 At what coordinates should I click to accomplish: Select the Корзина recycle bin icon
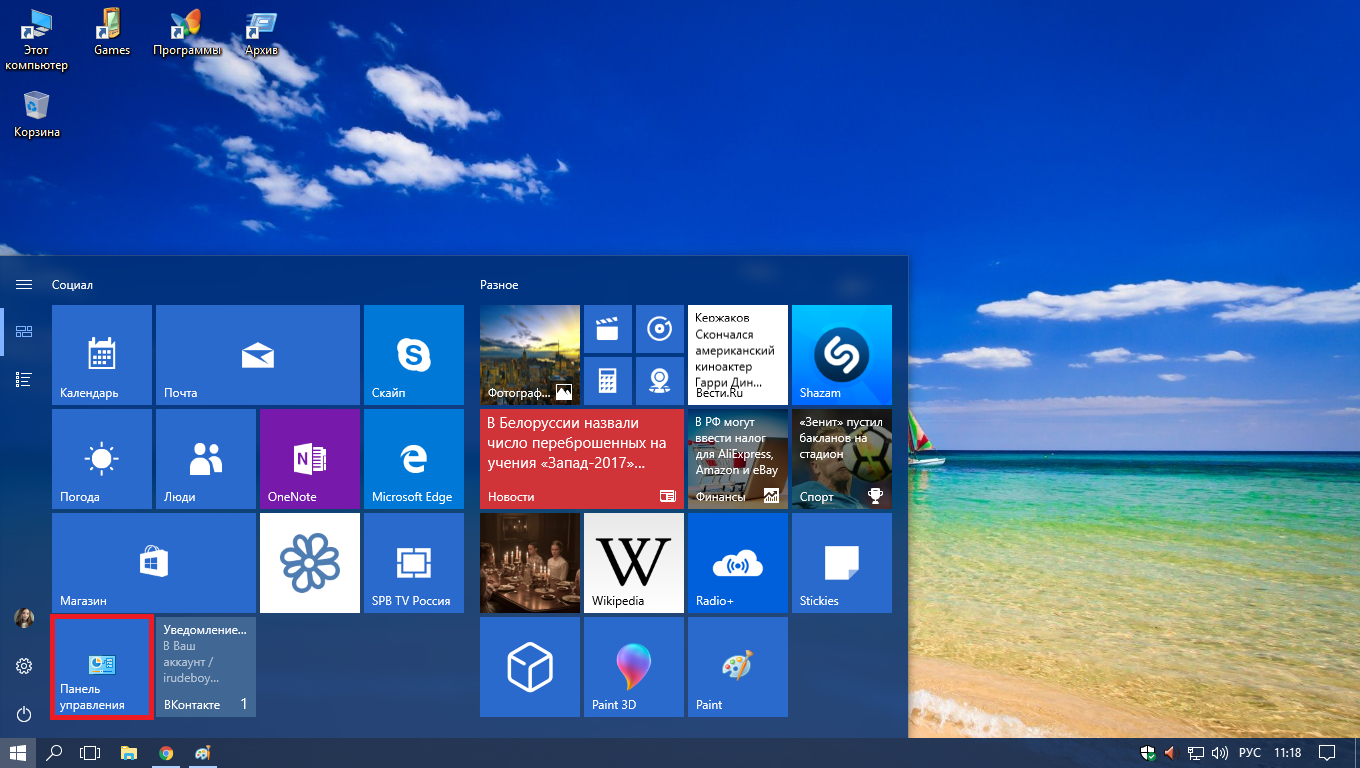click(37, 114)
